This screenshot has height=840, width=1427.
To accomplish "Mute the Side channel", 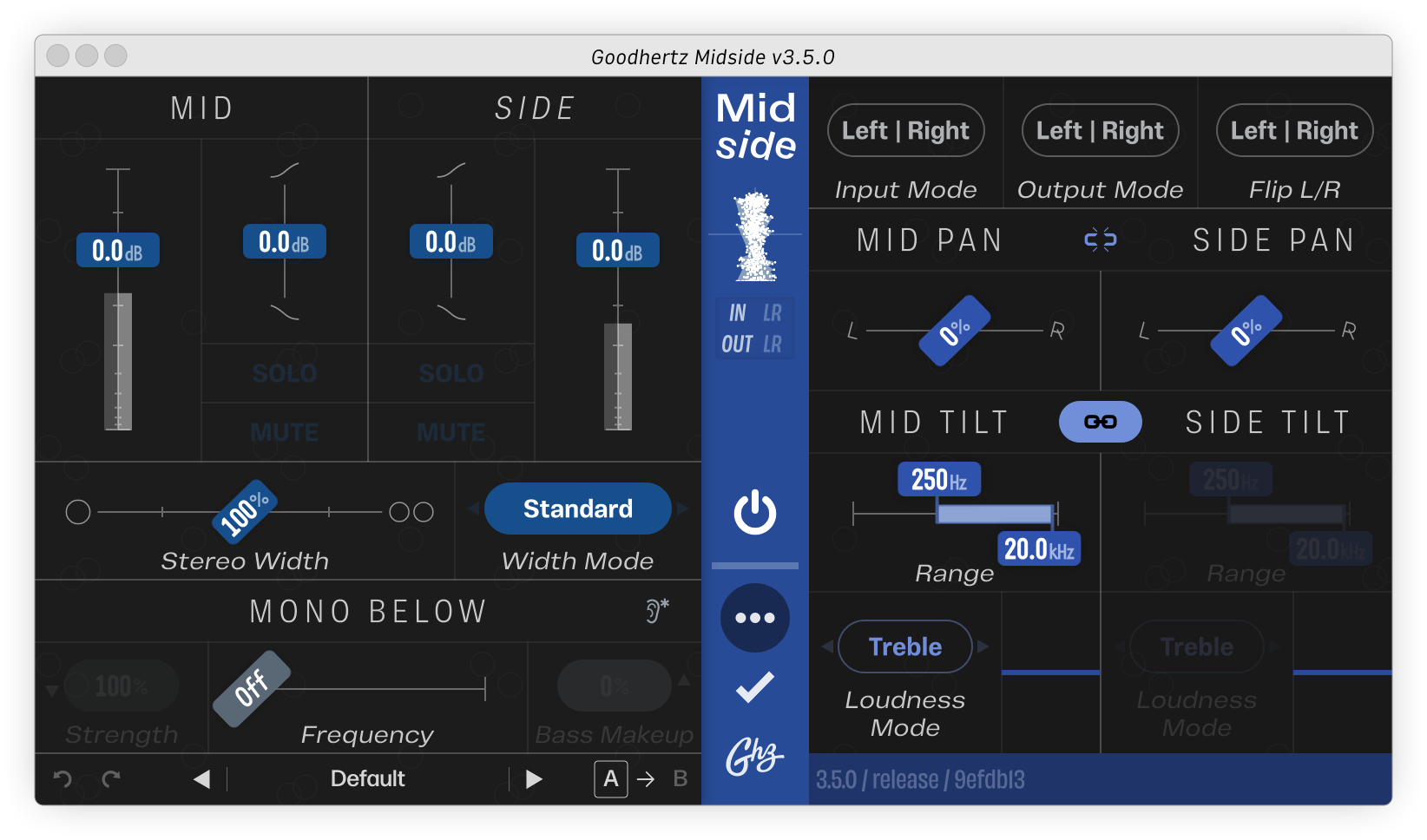I will [x=451, y=432].
